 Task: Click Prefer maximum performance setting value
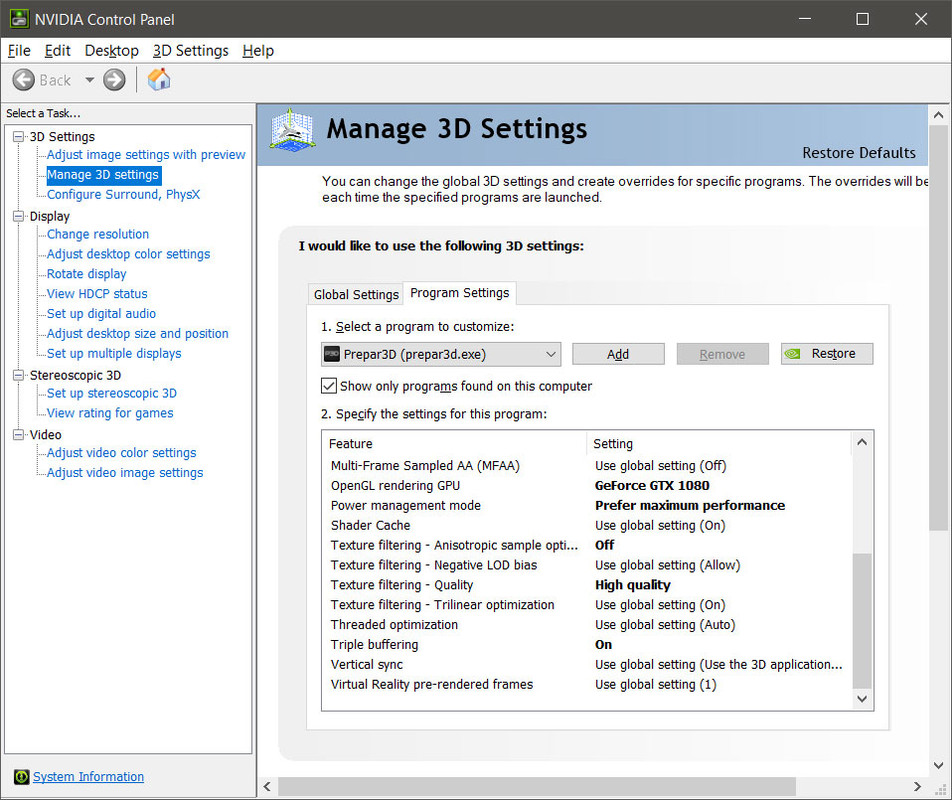click(x=690, y=506)
